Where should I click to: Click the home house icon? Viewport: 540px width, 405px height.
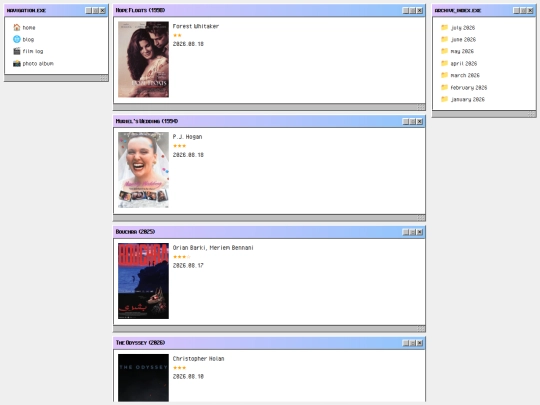click(17, 27)
